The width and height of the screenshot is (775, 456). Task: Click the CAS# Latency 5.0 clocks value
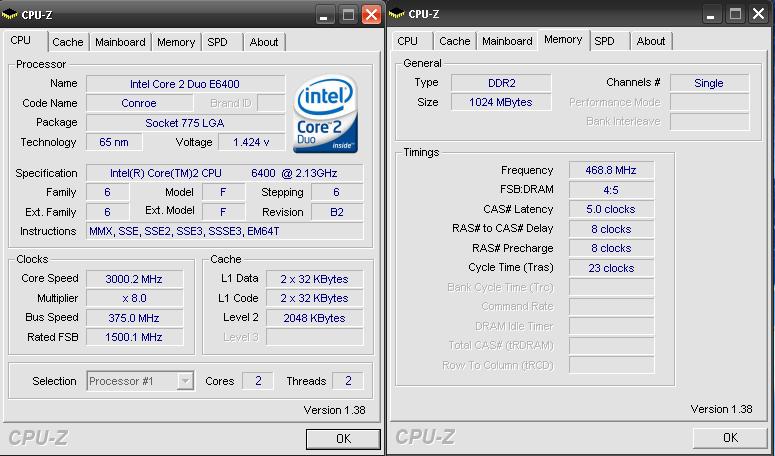pyautogui.click(x=611, y=209)
